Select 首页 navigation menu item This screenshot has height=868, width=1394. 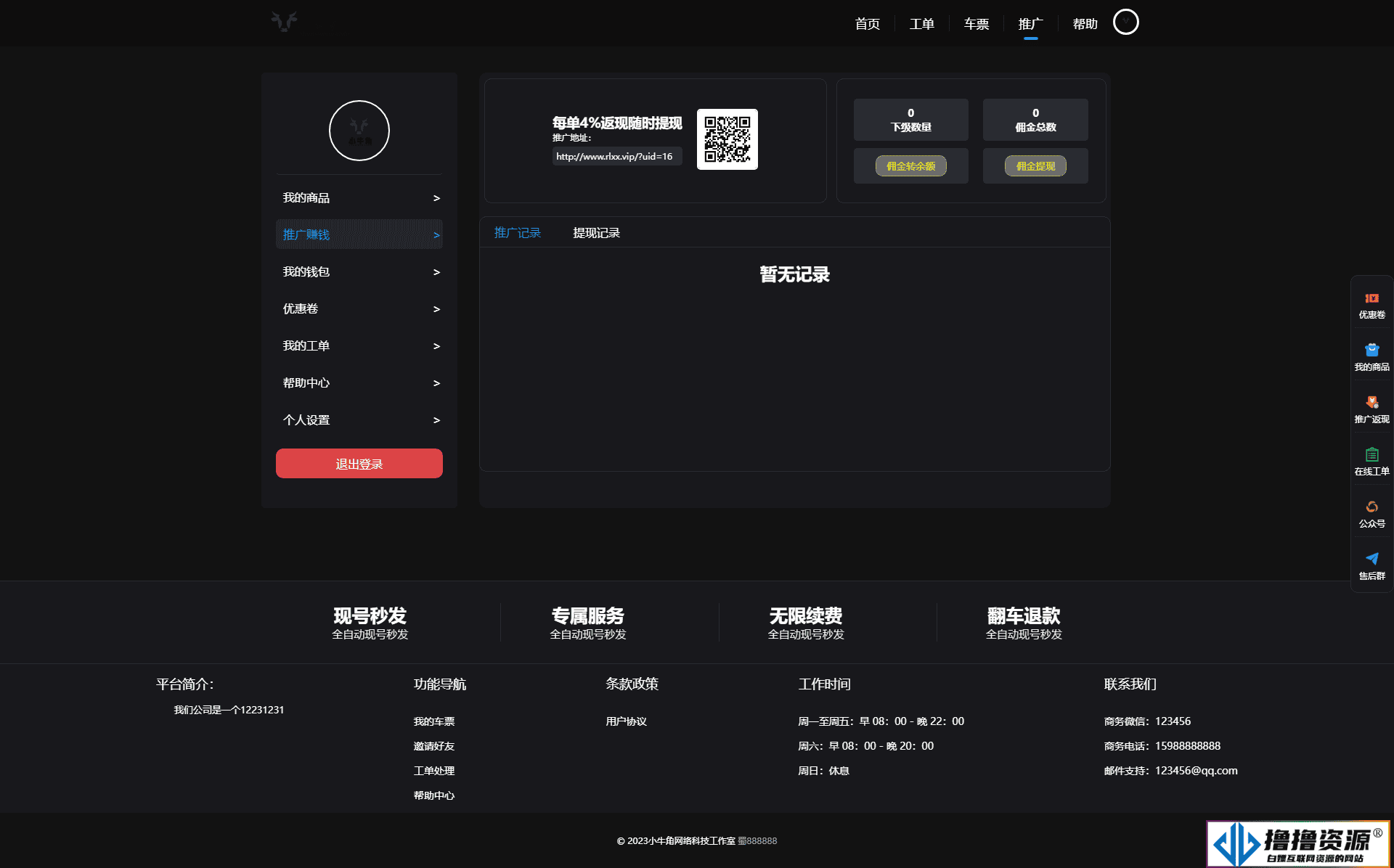click(x=867, y=22)
